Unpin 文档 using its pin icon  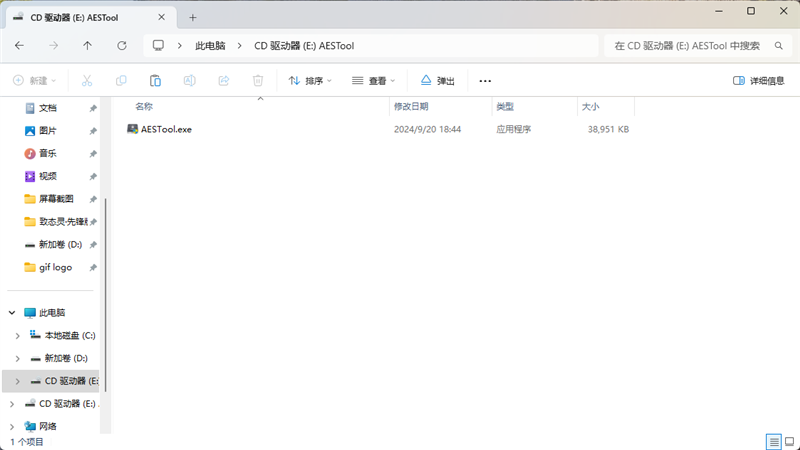[93, 108]
